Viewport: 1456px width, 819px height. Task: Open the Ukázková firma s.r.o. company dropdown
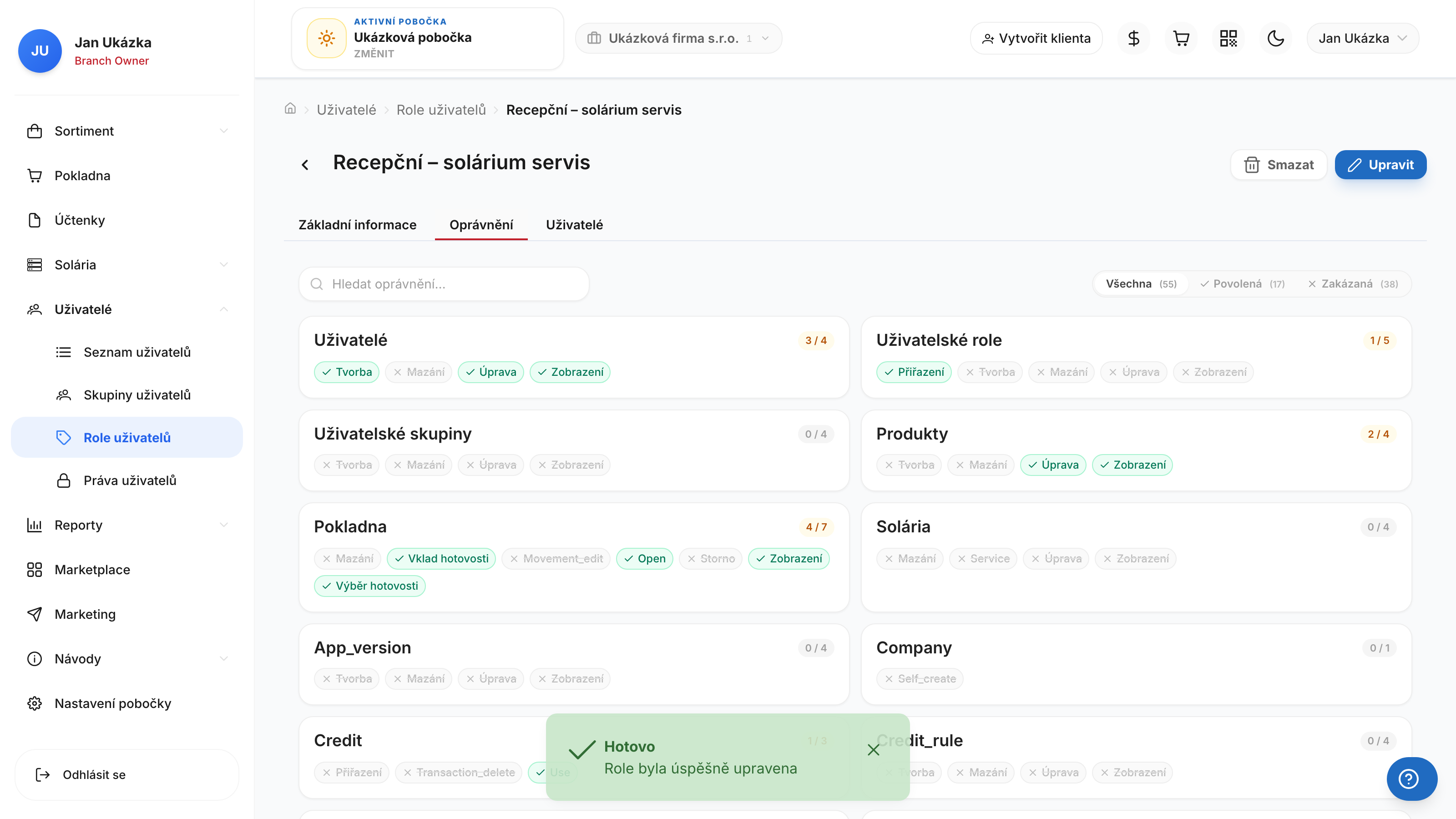click(x=678, y=38)
